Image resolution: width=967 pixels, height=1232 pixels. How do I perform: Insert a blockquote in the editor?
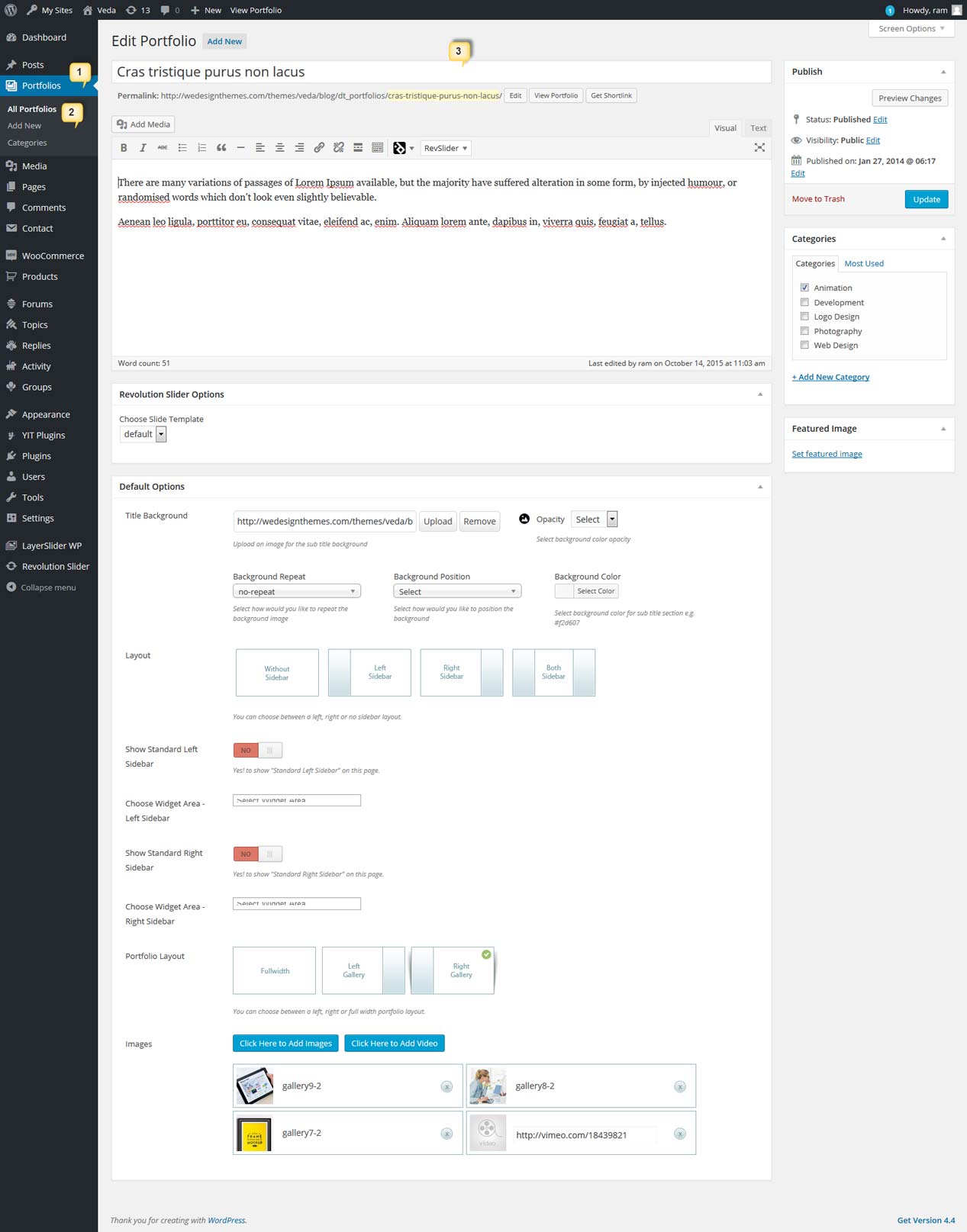(221, 148)
